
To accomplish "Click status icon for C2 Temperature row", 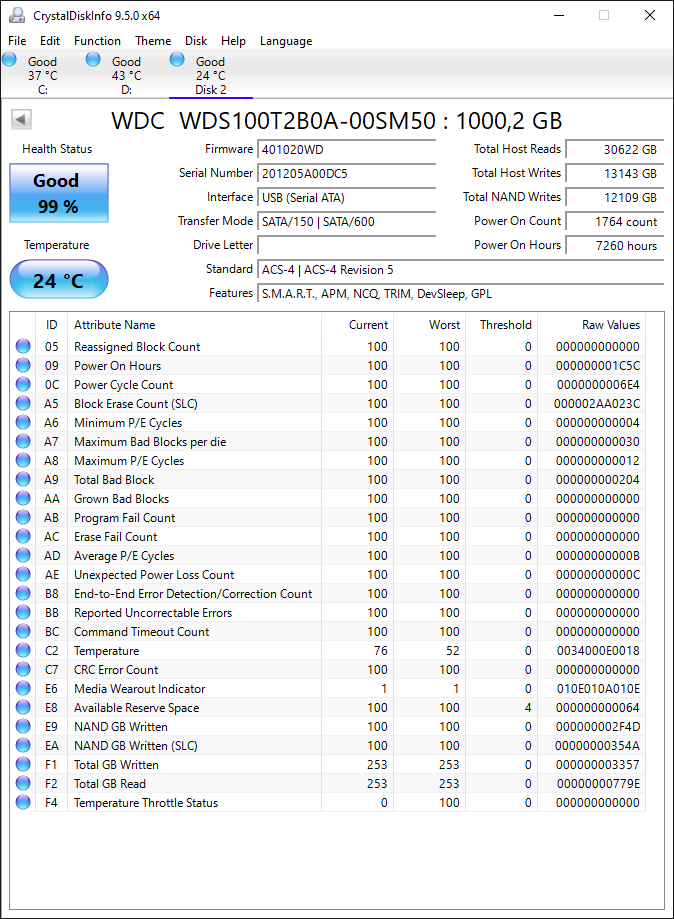I will pyautogui.click(x=23, y=650).
